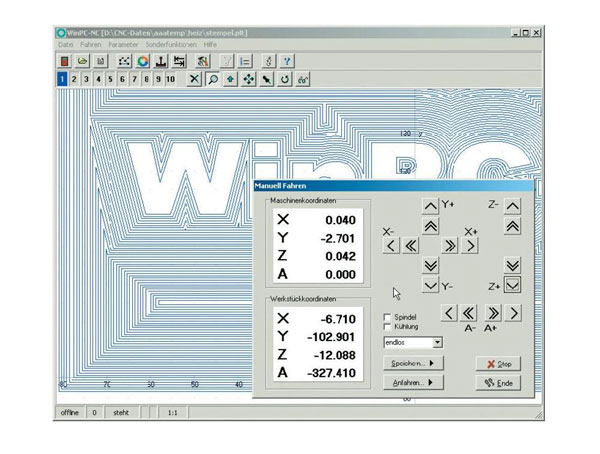Jog Y+ with the single up arrow
600x454 pixels.
[430, 206]
